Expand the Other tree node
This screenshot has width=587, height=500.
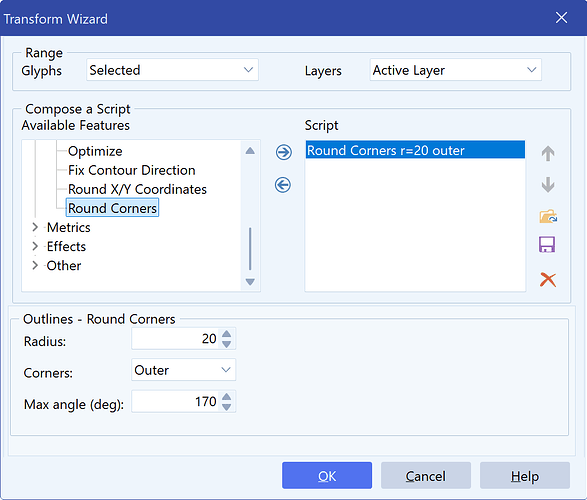click(x=35, y=265)
